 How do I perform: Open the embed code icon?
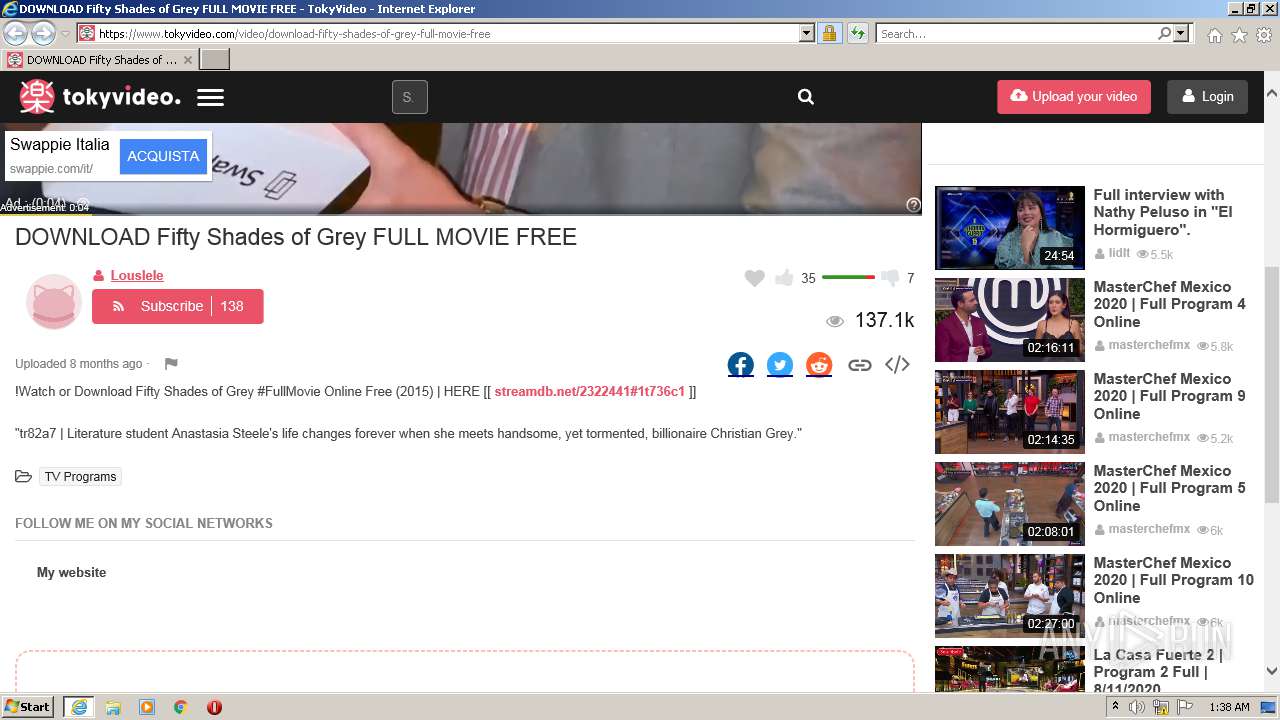pyautogui.click(x=897, y=365)
